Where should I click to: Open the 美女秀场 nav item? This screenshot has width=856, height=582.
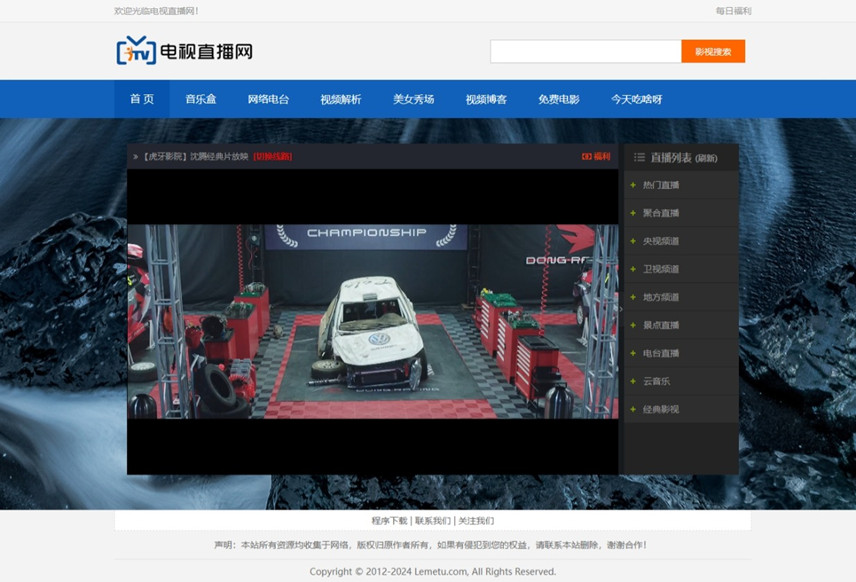tap(413, 99)
